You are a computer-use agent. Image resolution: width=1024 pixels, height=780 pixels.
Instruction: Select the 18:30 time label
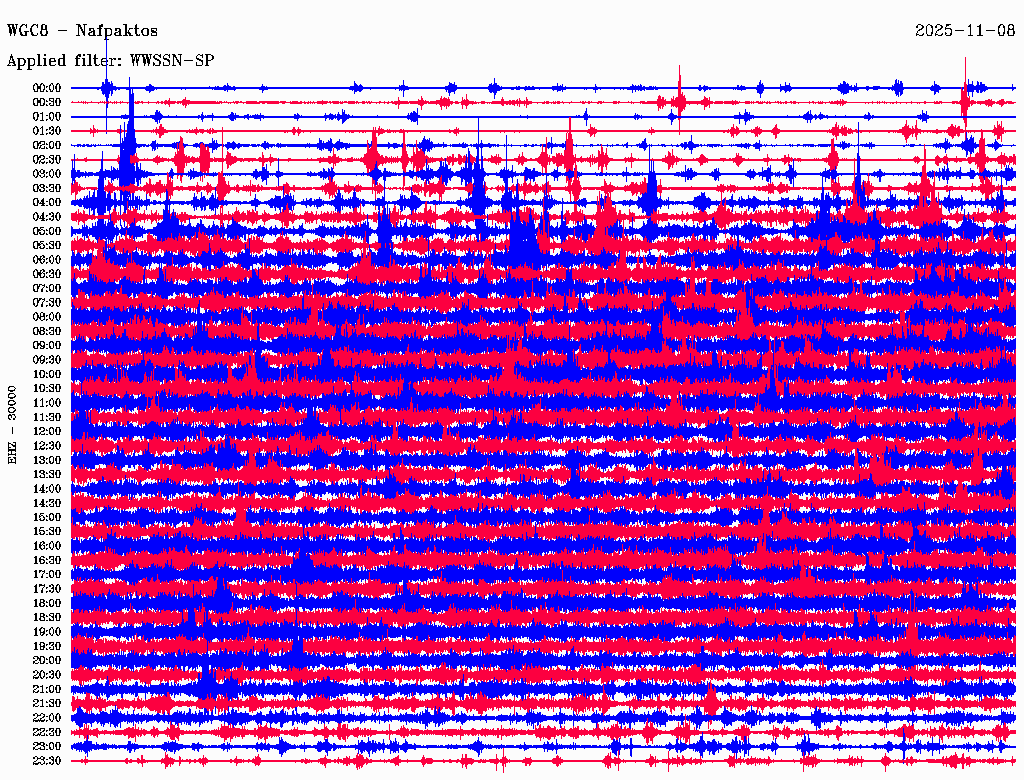tap(47, 618)
